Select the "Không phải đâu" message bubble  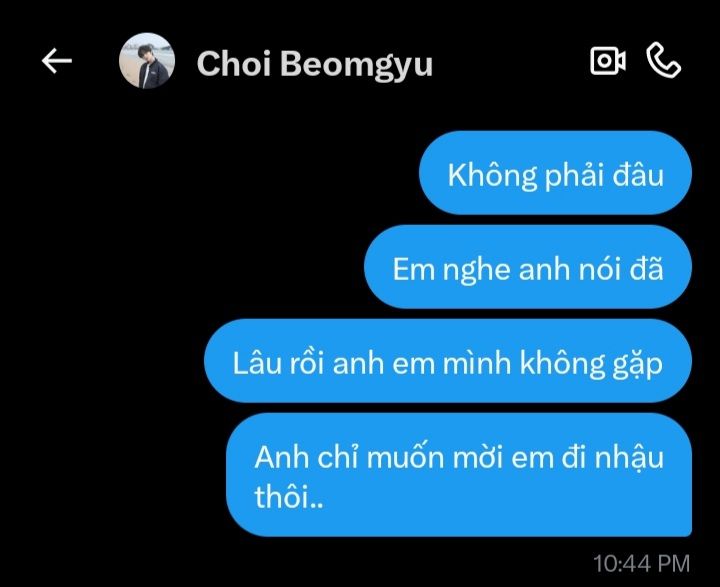point(555,173)
